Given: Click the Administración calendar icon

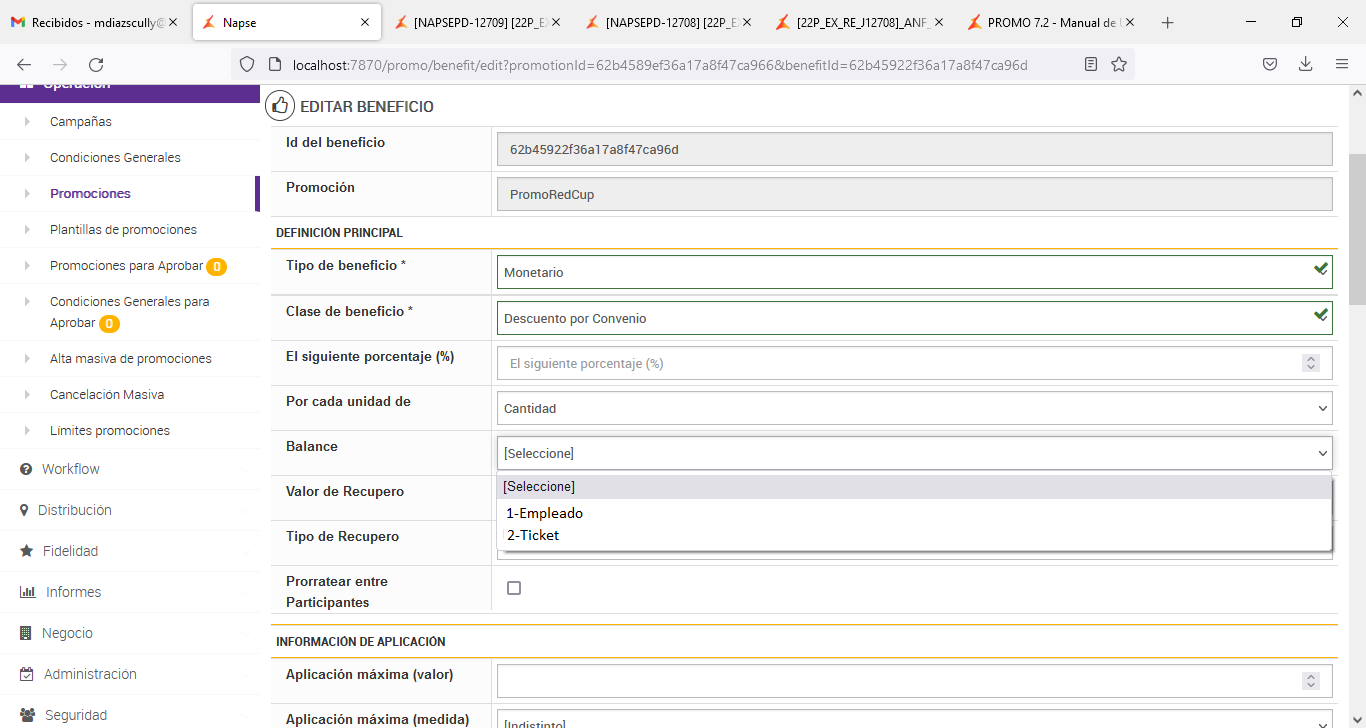Looking at the screenshot, I should tap(27, 674).
